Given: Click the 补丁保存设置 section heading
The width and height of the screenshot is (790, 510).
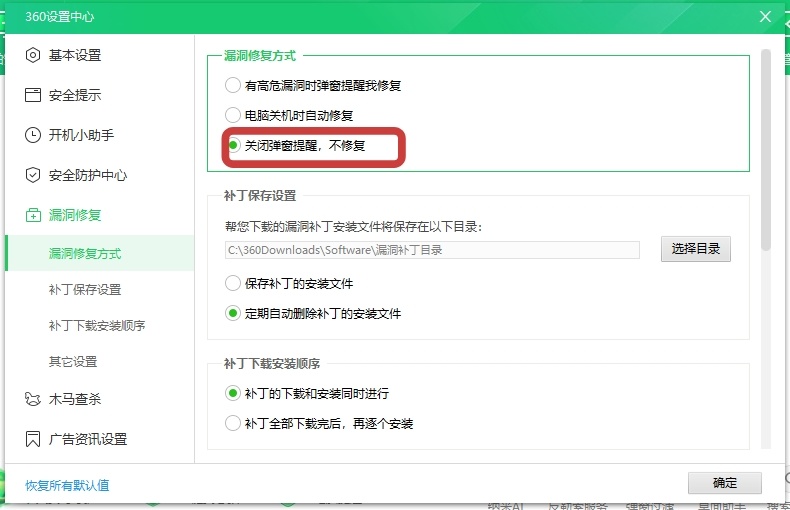Looking at the screenshot, I should tap(260, 196).
